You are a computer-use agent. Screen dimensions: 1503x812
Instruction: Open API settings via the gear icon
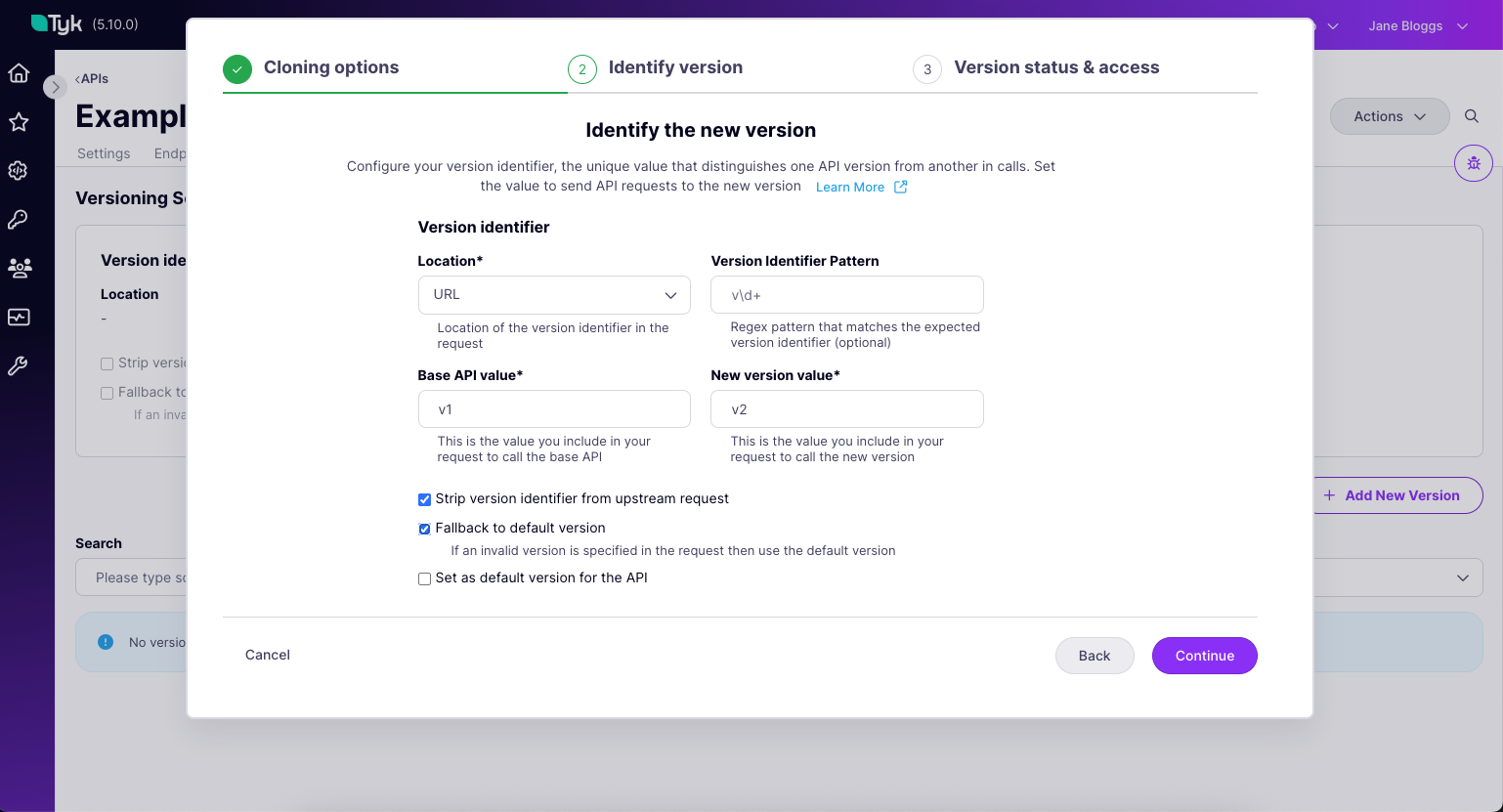18,170
